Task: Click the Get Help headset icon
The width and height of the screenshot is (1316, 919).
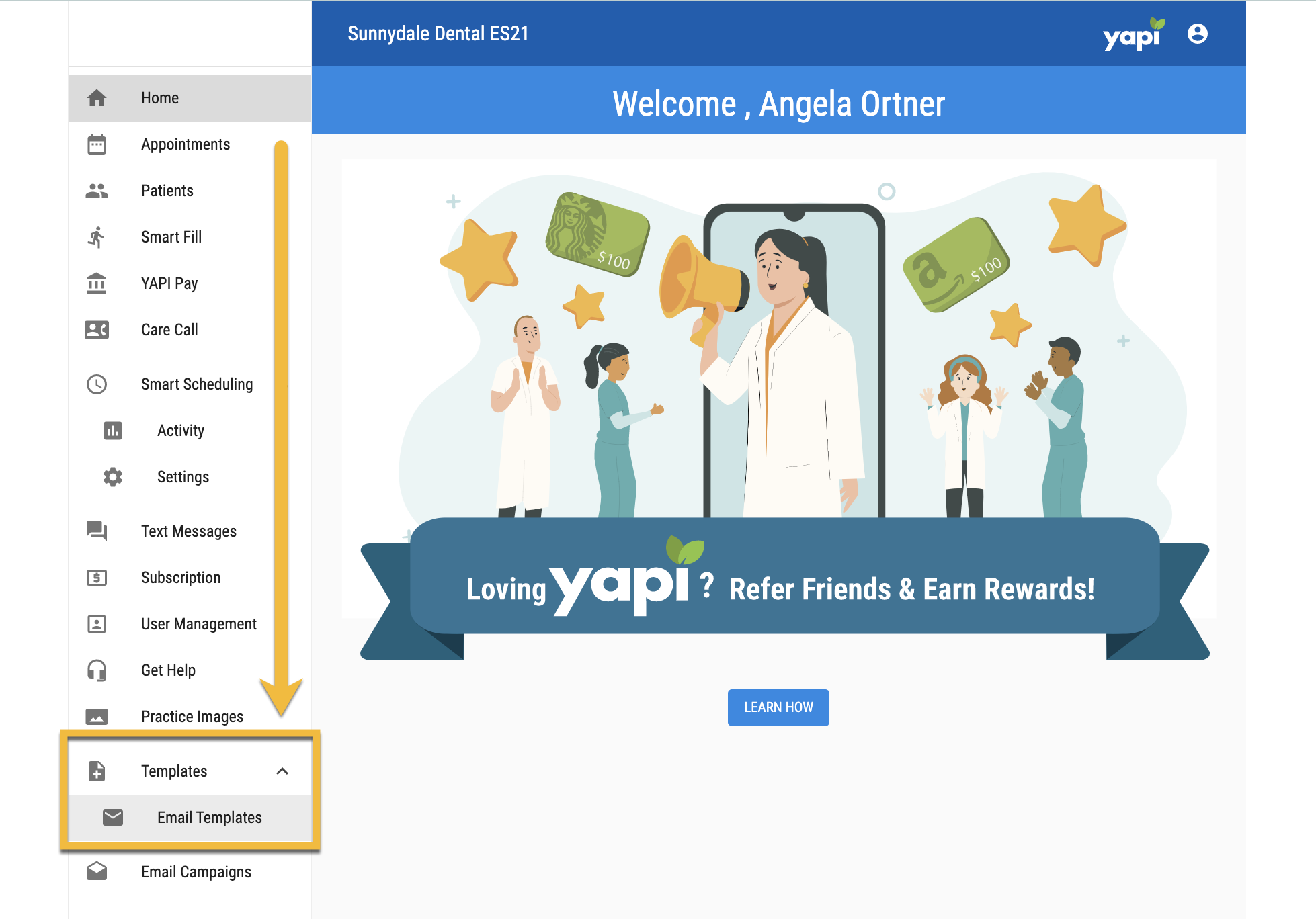Action: (97, 670)
